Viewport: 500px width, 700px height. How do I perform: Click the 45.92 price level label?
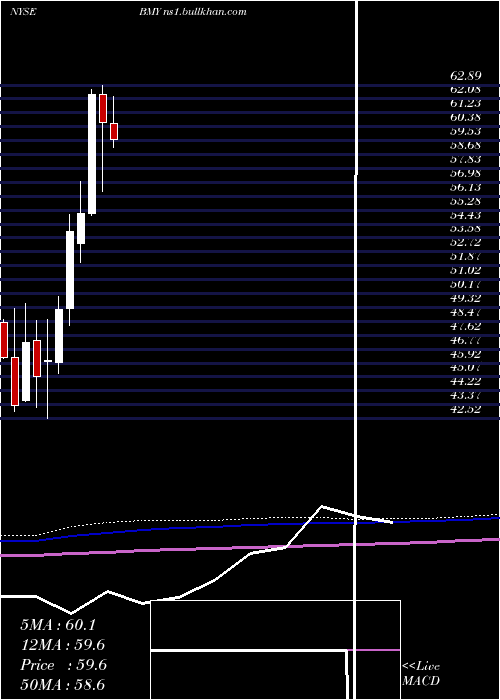pyautogui.click(x=465, y=354)
